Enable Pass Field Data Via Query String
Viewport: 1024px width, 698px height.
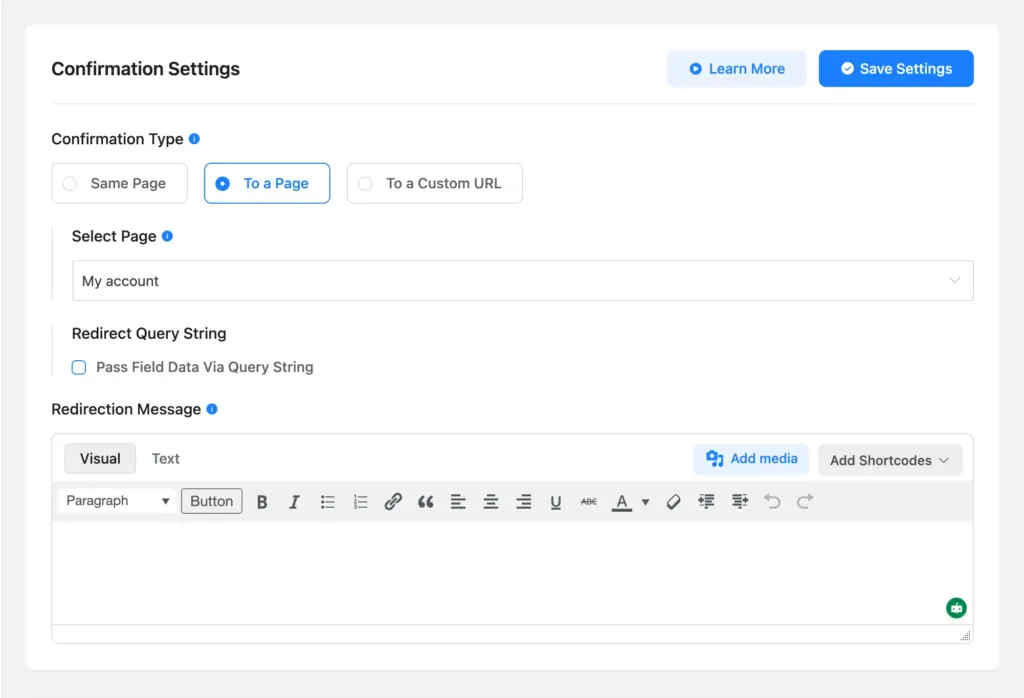(x=79, y=367)
